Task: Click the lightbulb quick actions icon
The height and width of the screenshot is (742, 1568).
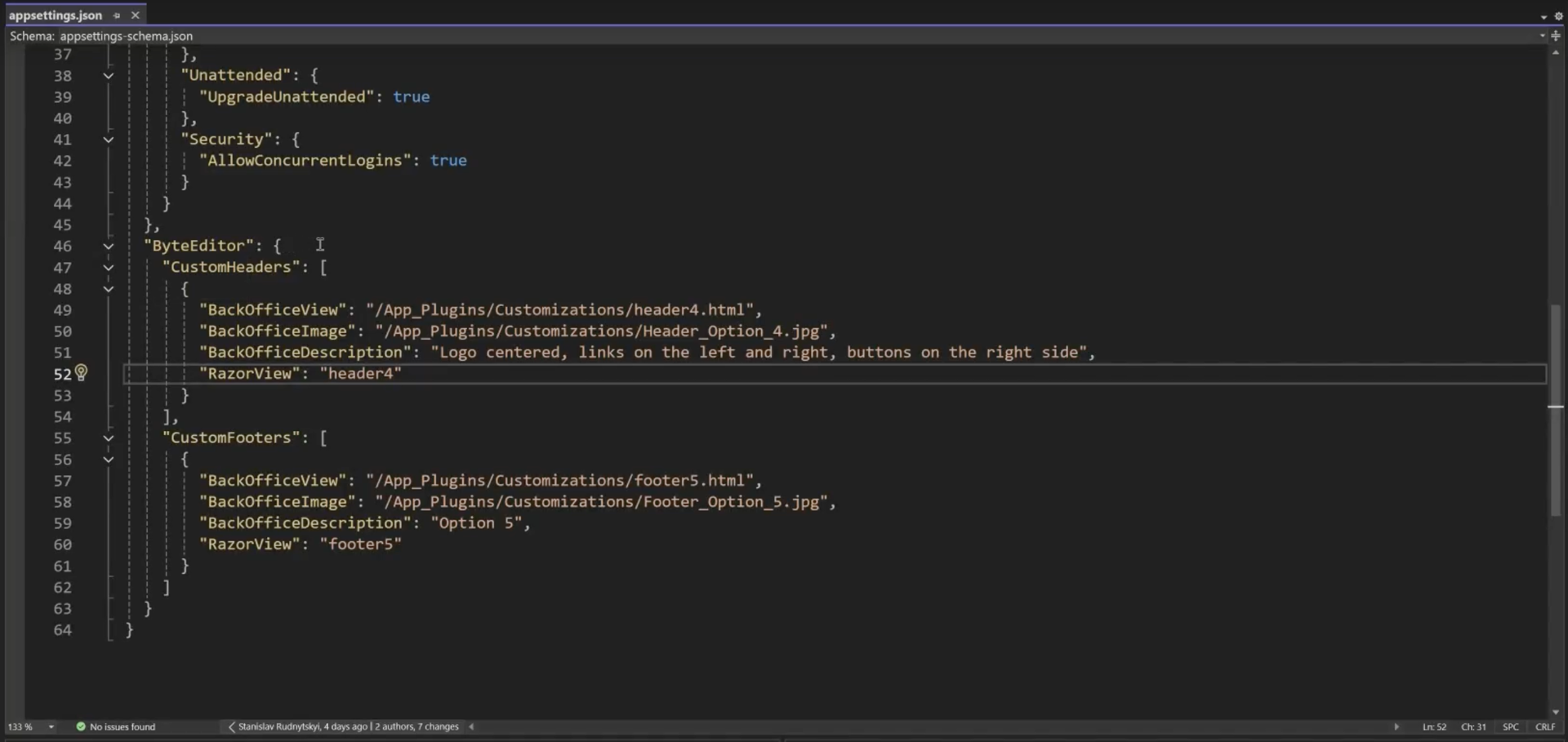Action: pyautogui.click(x=81, y=373)
